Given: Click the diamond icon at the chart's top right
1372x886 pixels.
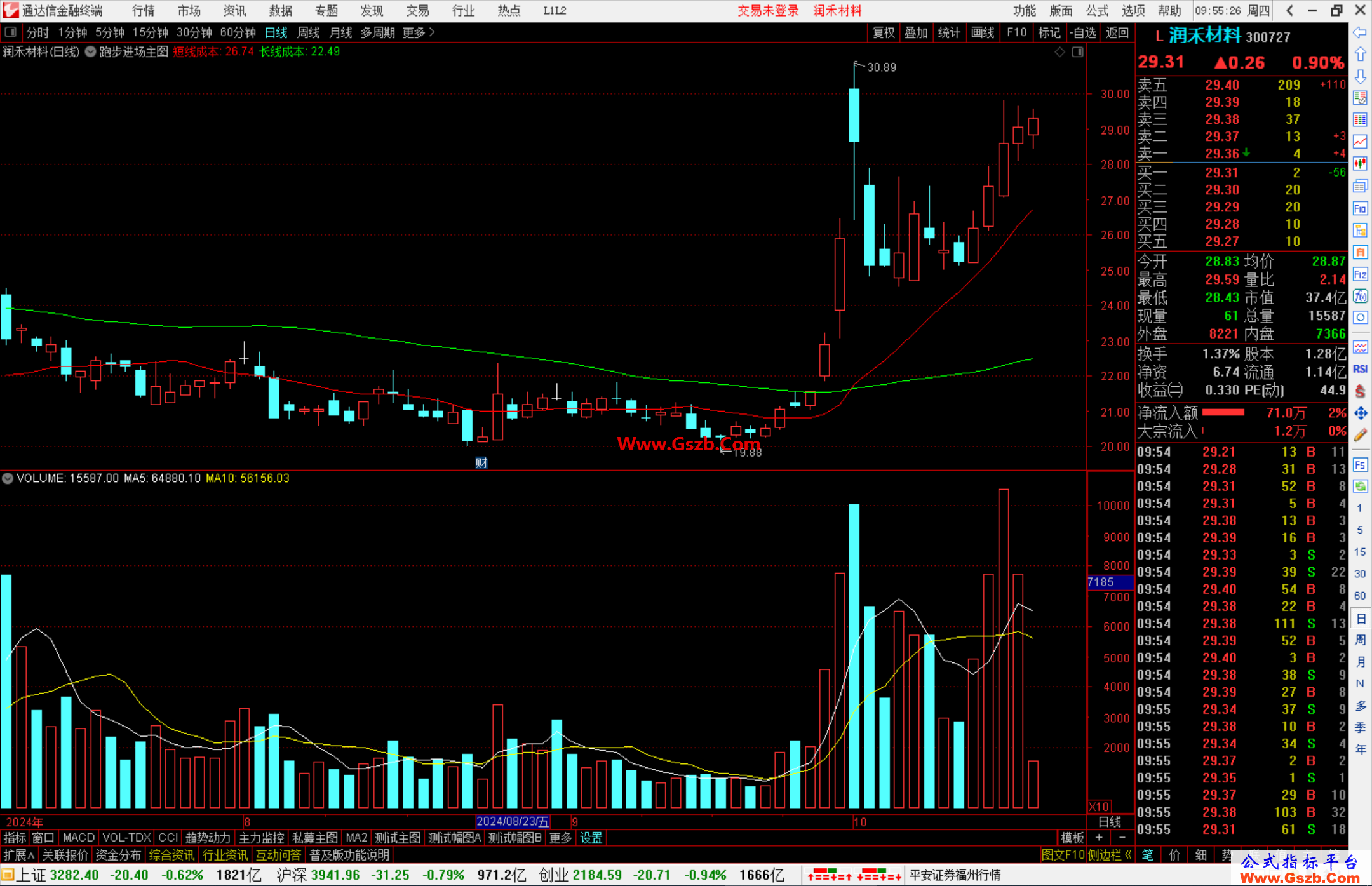Looking at the screenshot, I should [x=1059, y=52].
